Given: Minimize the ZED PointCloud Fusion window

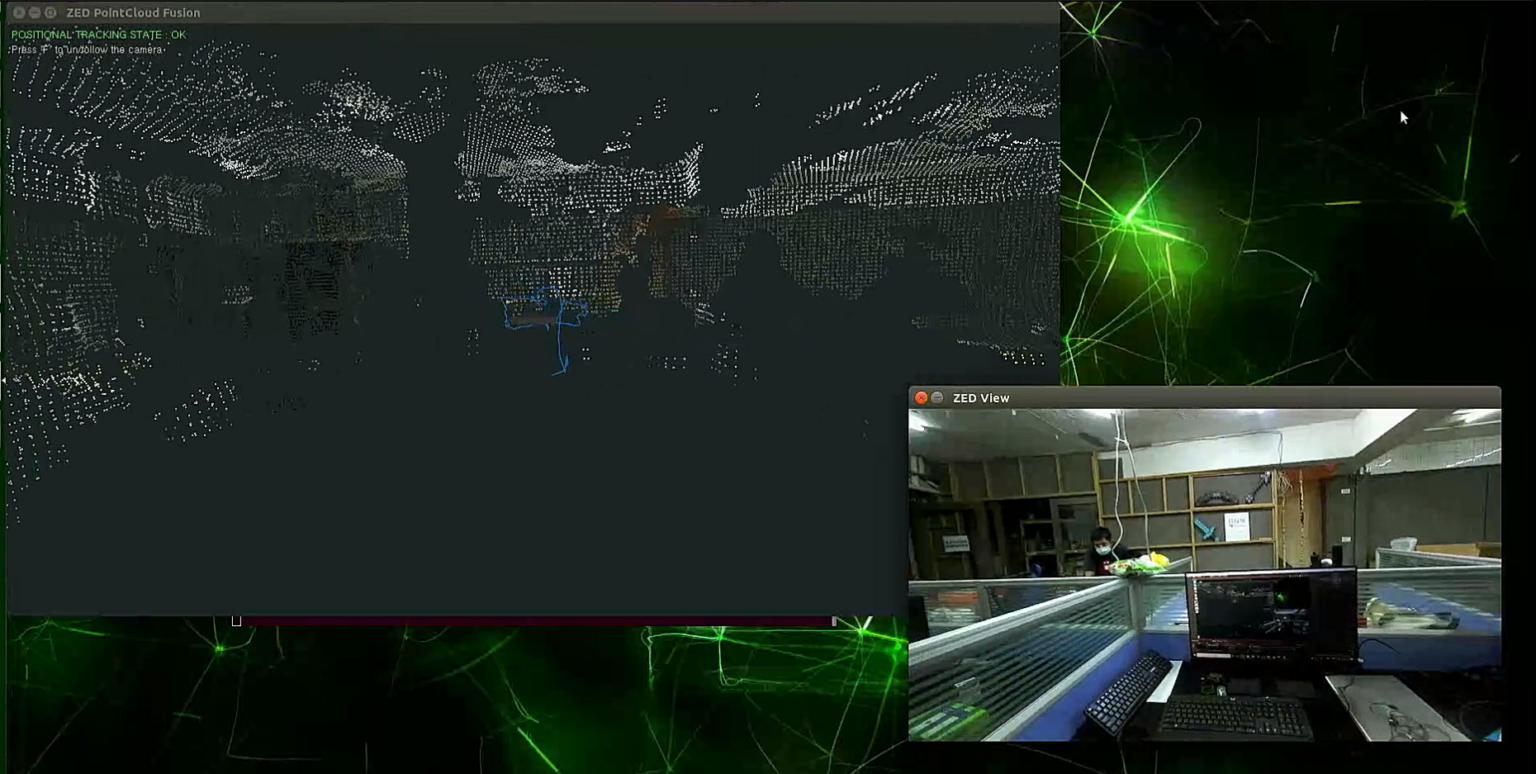Looking at the screenshot, I should pyautogui.click(x=34, y=13).
